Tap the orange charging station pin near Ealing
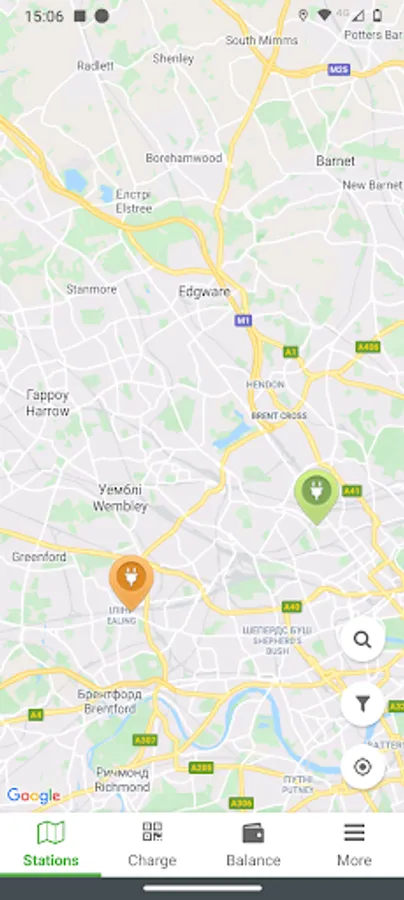This screenshot has width=404, height=900. pos(131,581)
